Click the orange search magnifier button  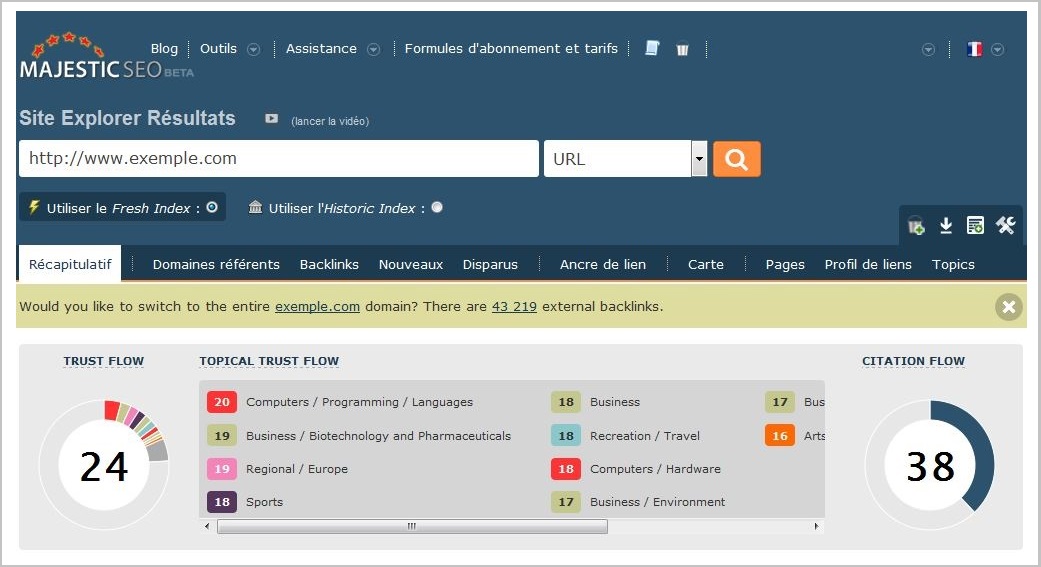(x=736, y=159)
